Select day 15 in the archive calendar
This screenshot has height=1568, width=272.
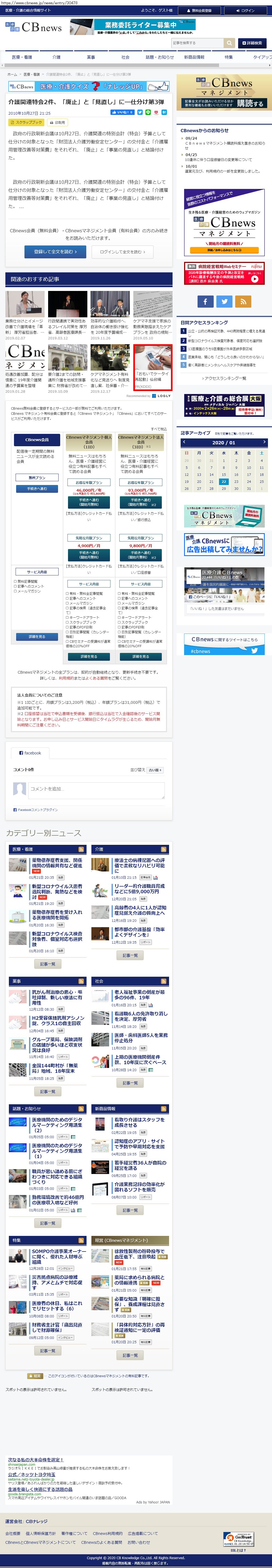pos(224,474)
